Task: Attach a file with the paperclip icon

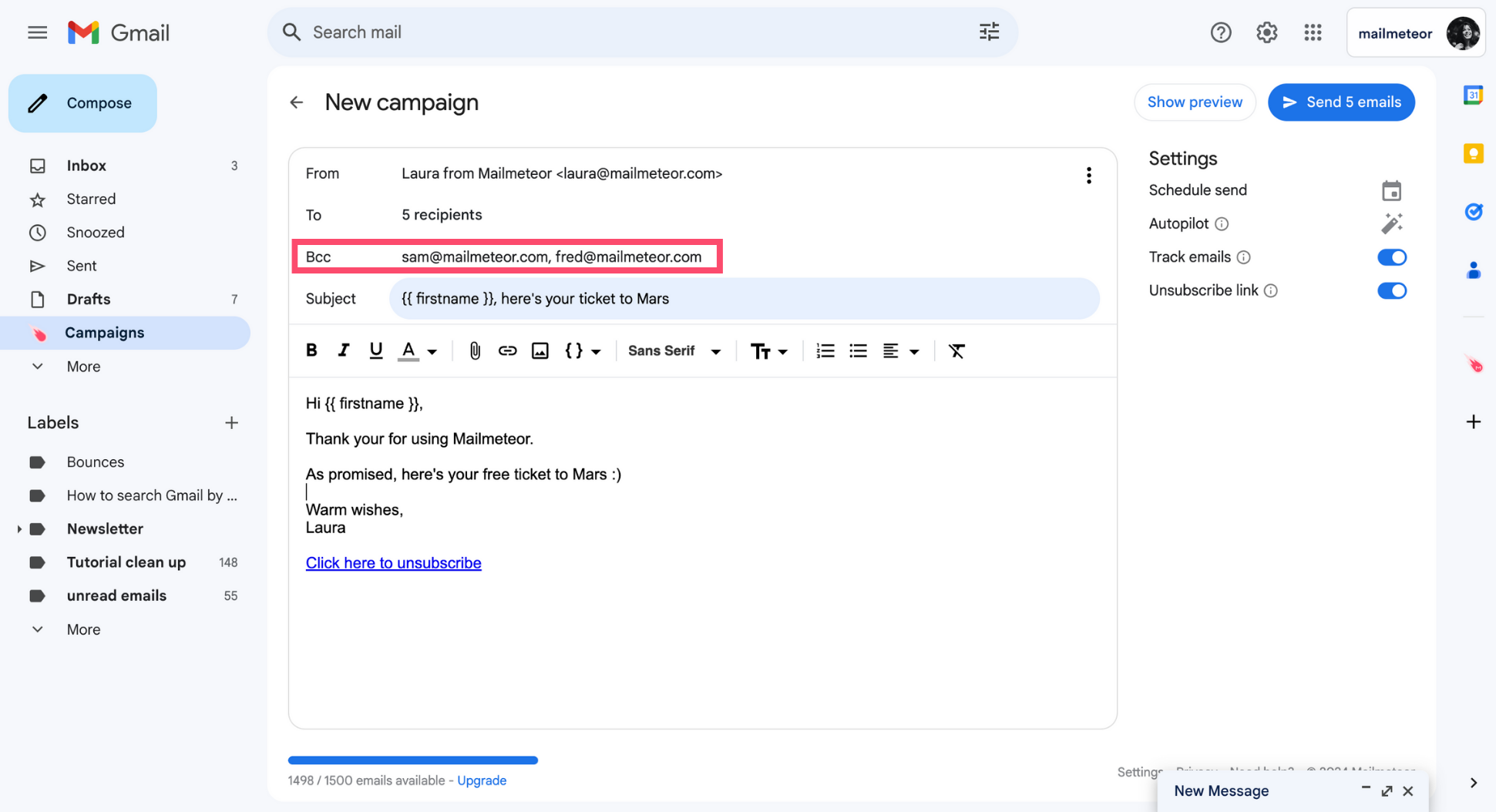Action: tap(475, 351)
